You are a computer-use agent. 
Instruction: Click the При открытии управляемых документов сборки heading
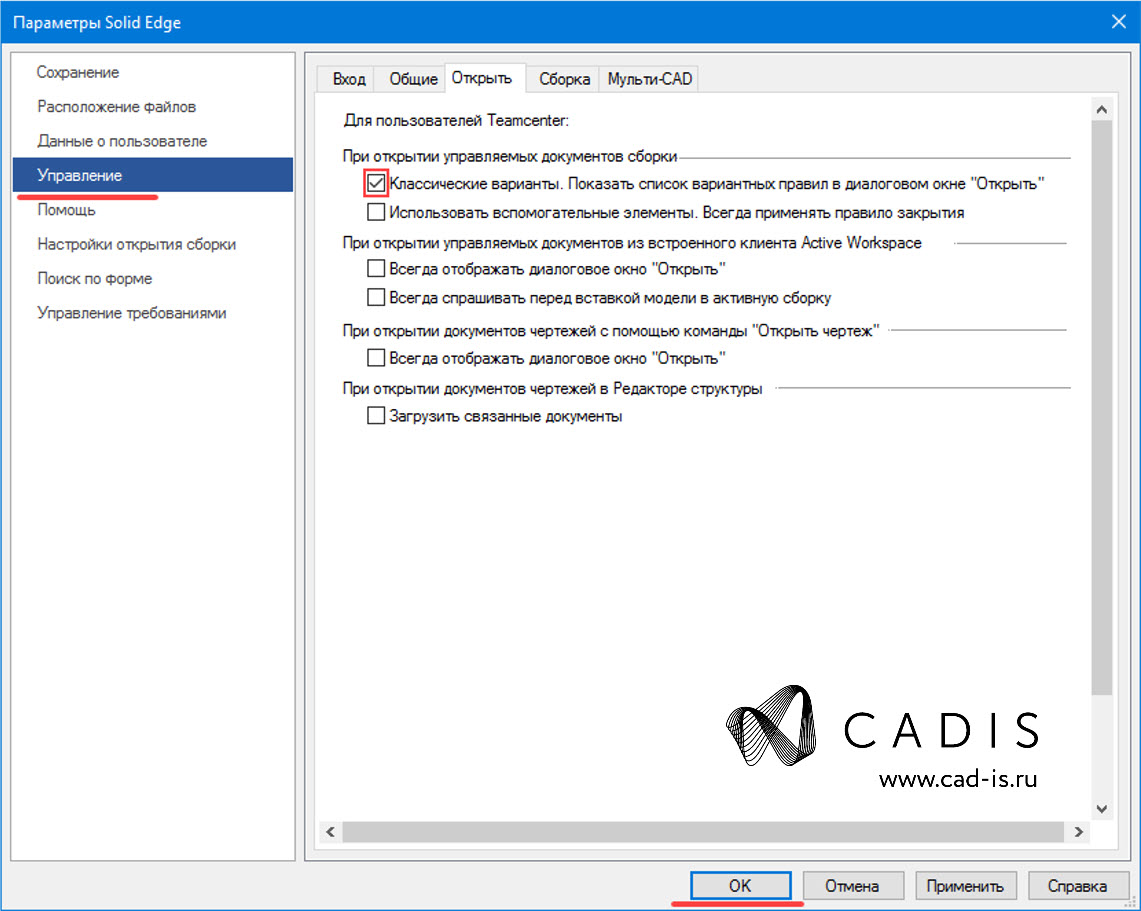tap(510, 156)
